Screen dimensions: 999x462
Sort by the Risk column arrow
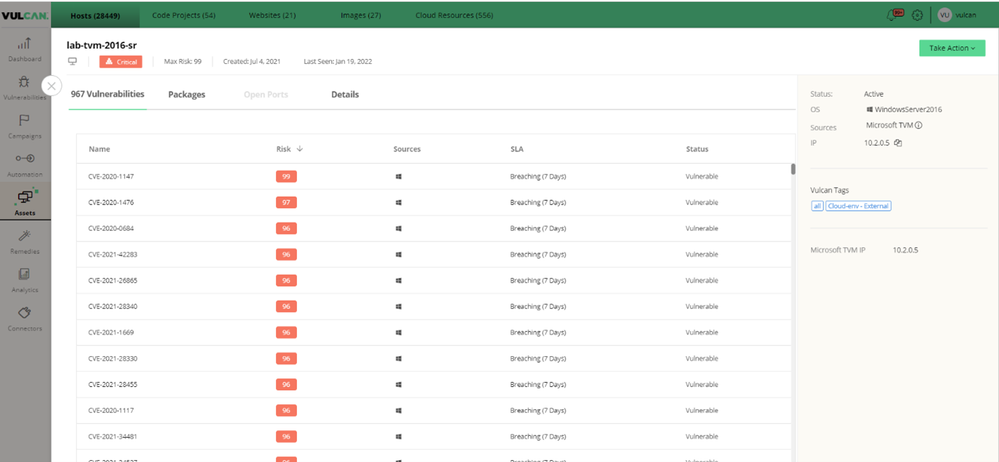pos(299,148)
